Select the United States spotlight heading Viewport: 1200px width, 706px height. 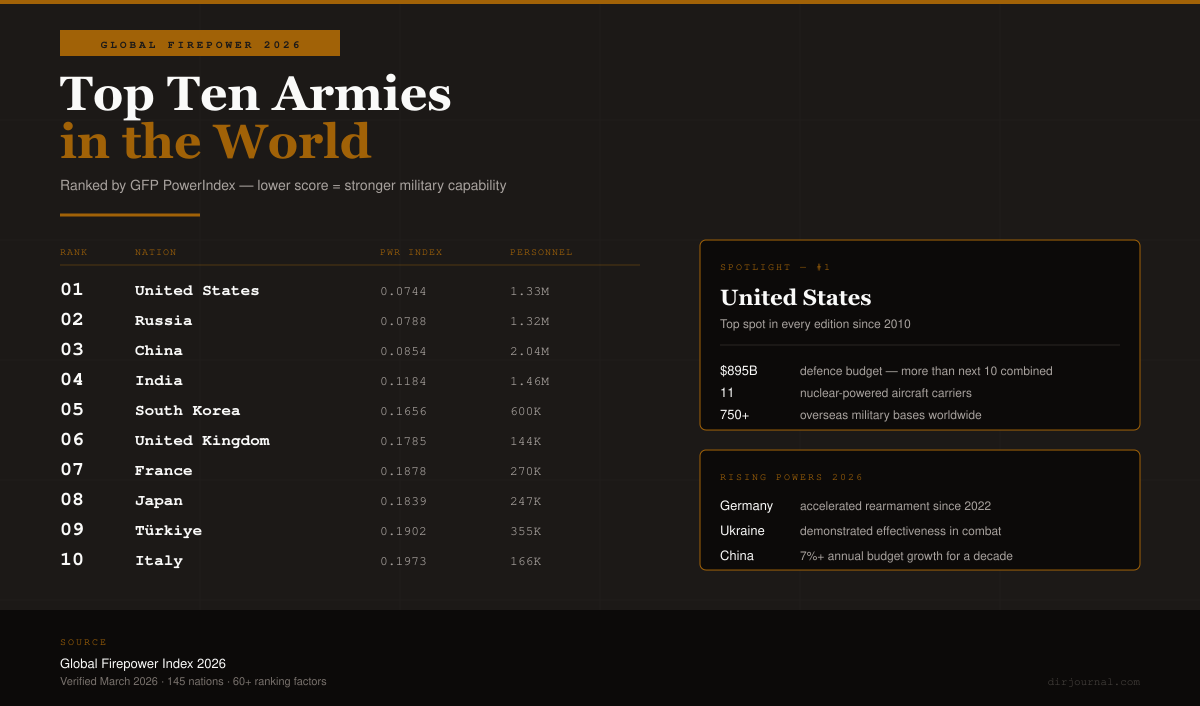(795, 298)
